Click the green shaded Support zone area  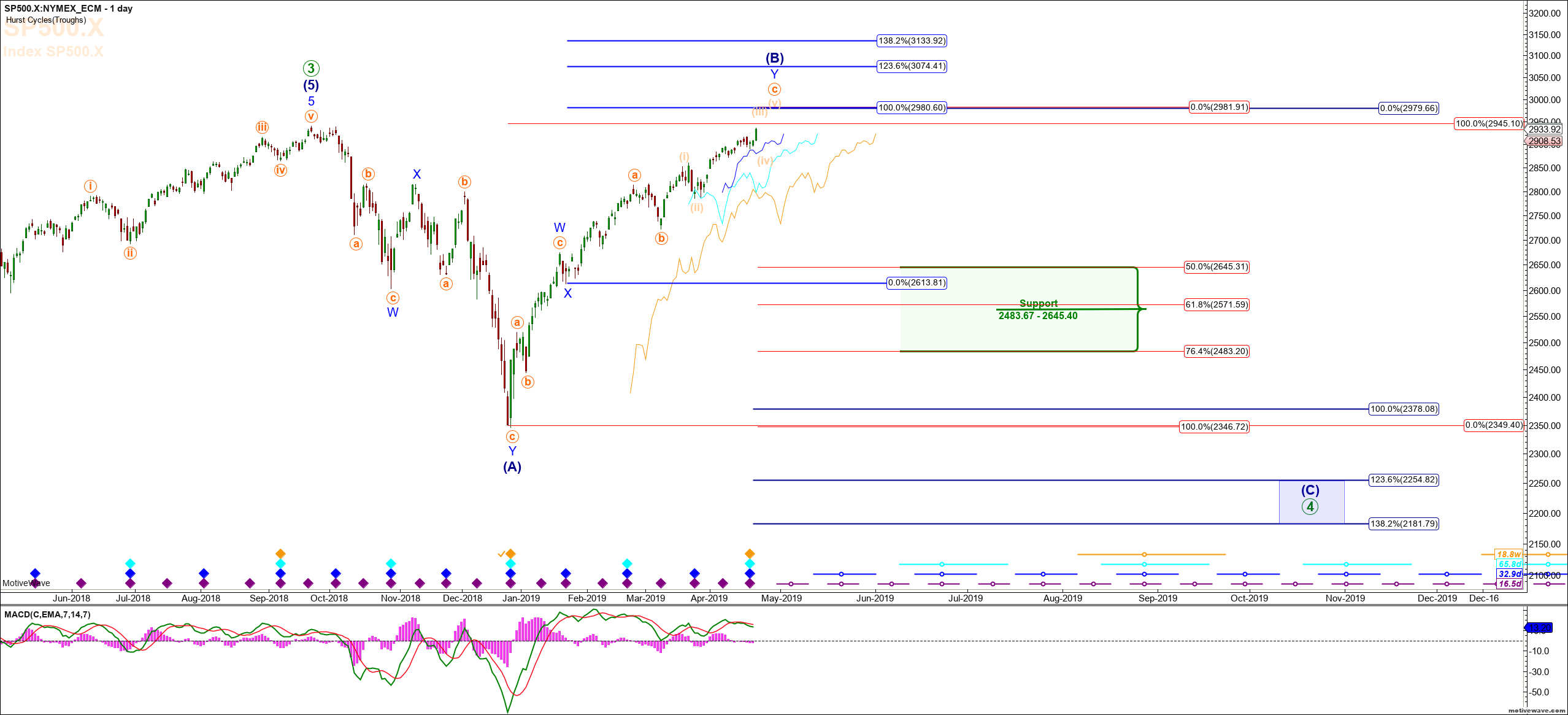pyautogui.click(x=957, y=331)
